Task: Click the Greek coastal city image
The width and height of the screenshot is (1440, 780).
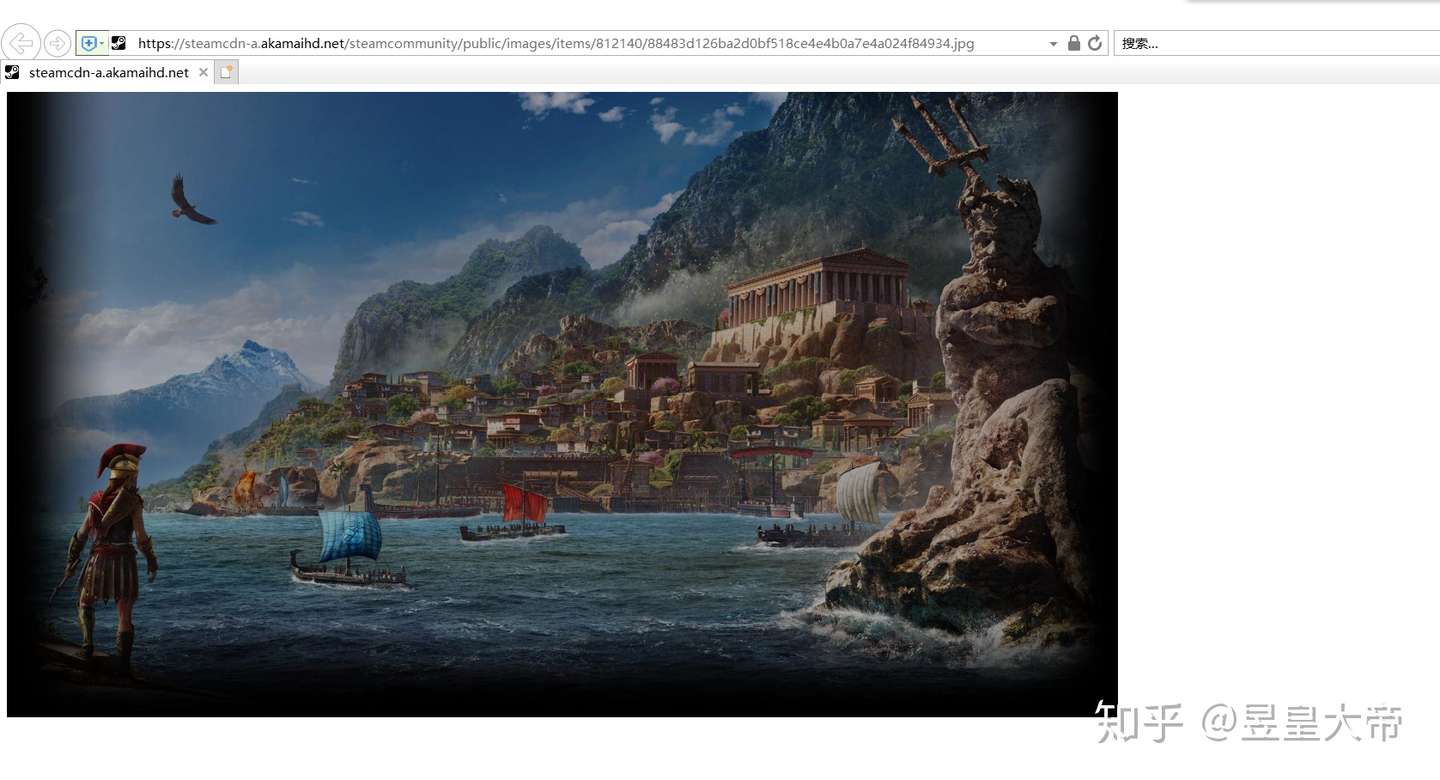Action: click(x=562, y=404)
